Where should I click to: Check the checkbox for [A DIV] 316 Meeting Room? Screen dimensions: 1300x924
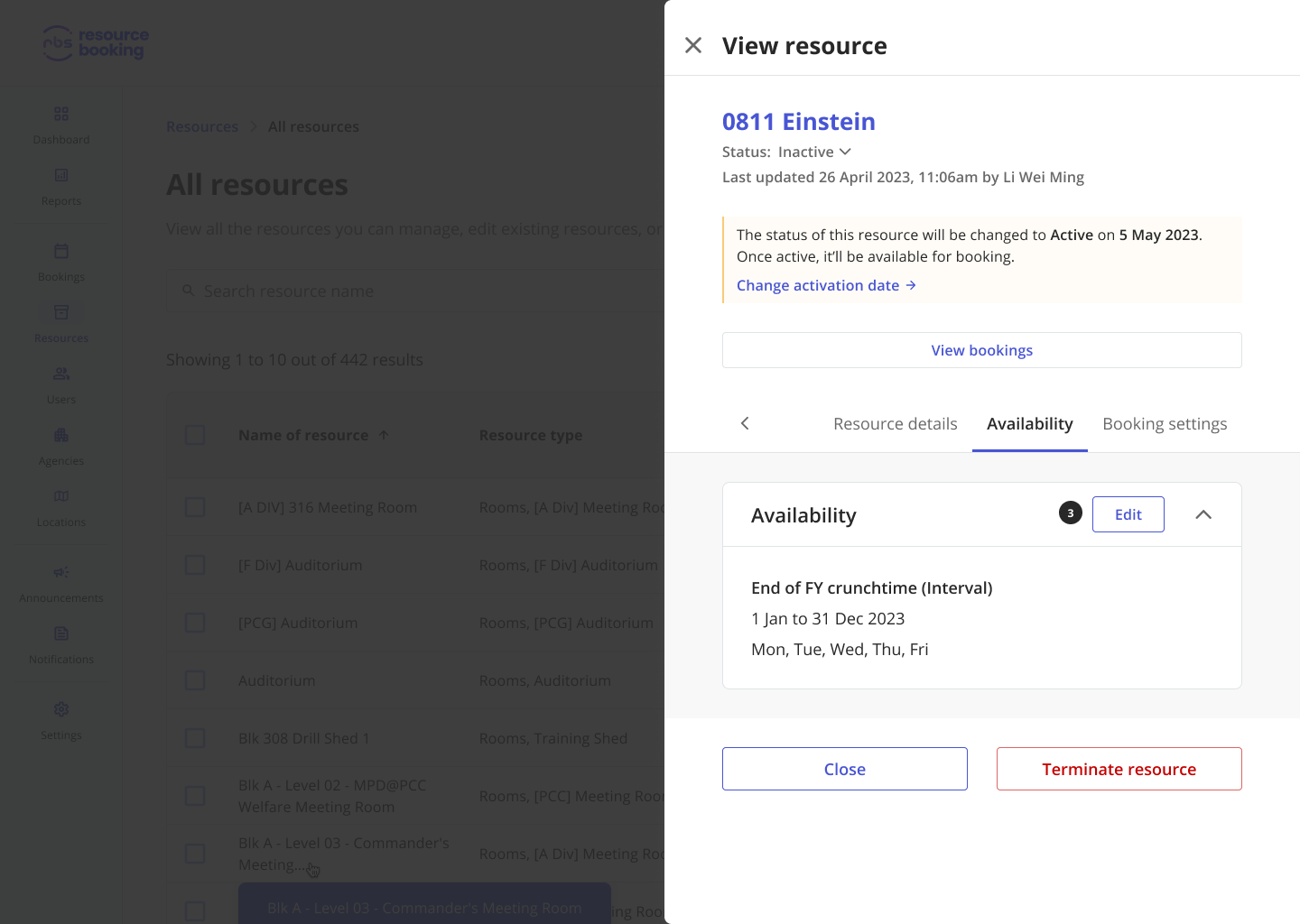point(195,507)
